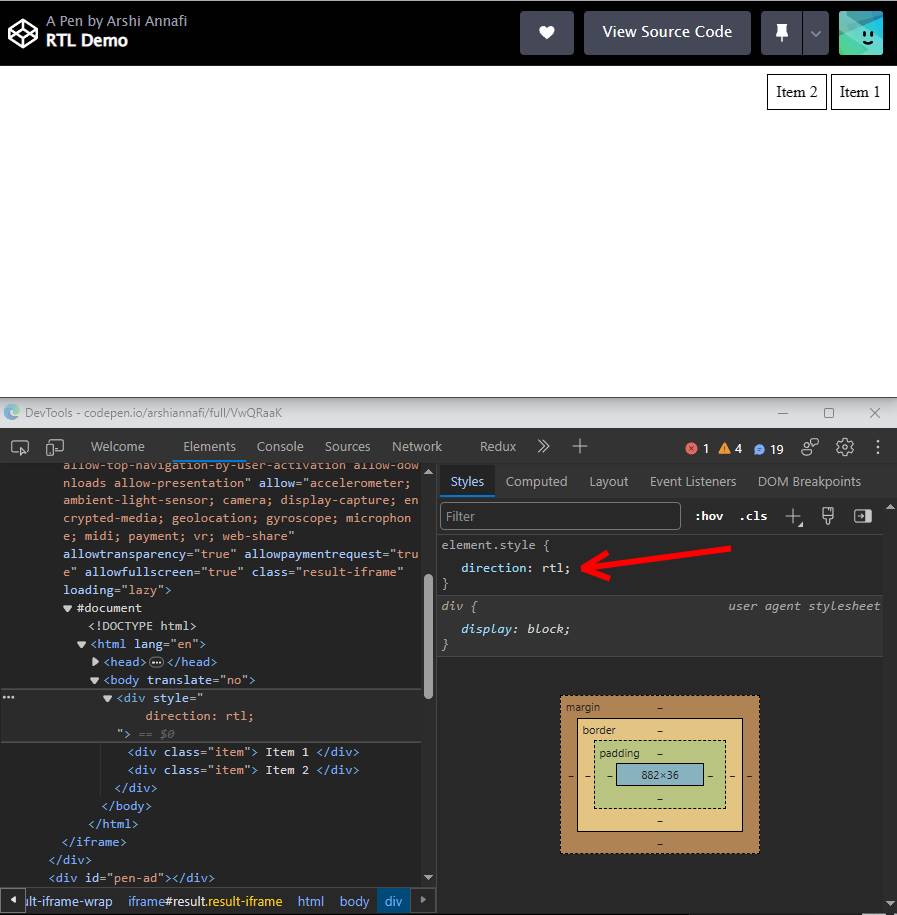Image resolution: width=897 pixels, height=915 pixels.
Task: Select the Event Listeners pane tab
Action: (x=693, y=481)
